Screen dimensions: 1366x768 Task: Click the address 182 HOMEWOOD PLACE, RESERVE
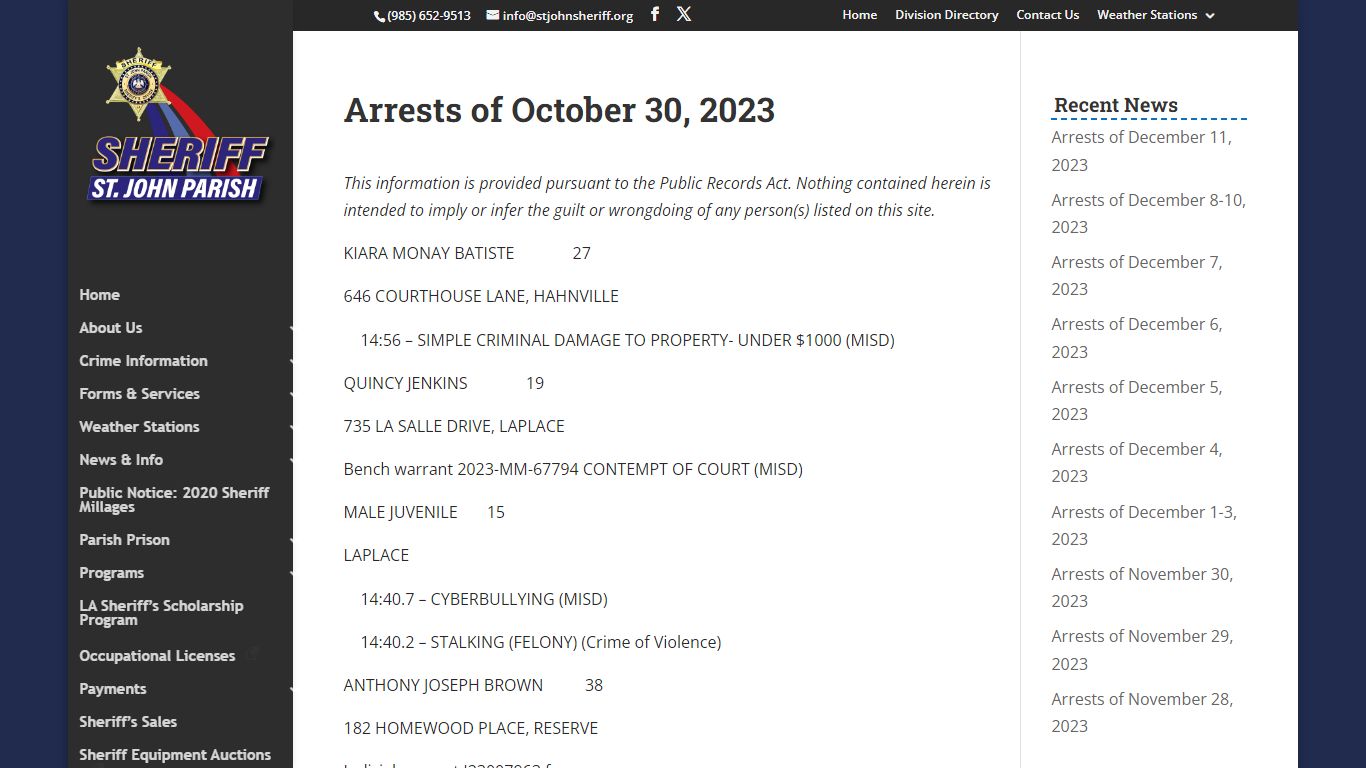pos(470,728)
